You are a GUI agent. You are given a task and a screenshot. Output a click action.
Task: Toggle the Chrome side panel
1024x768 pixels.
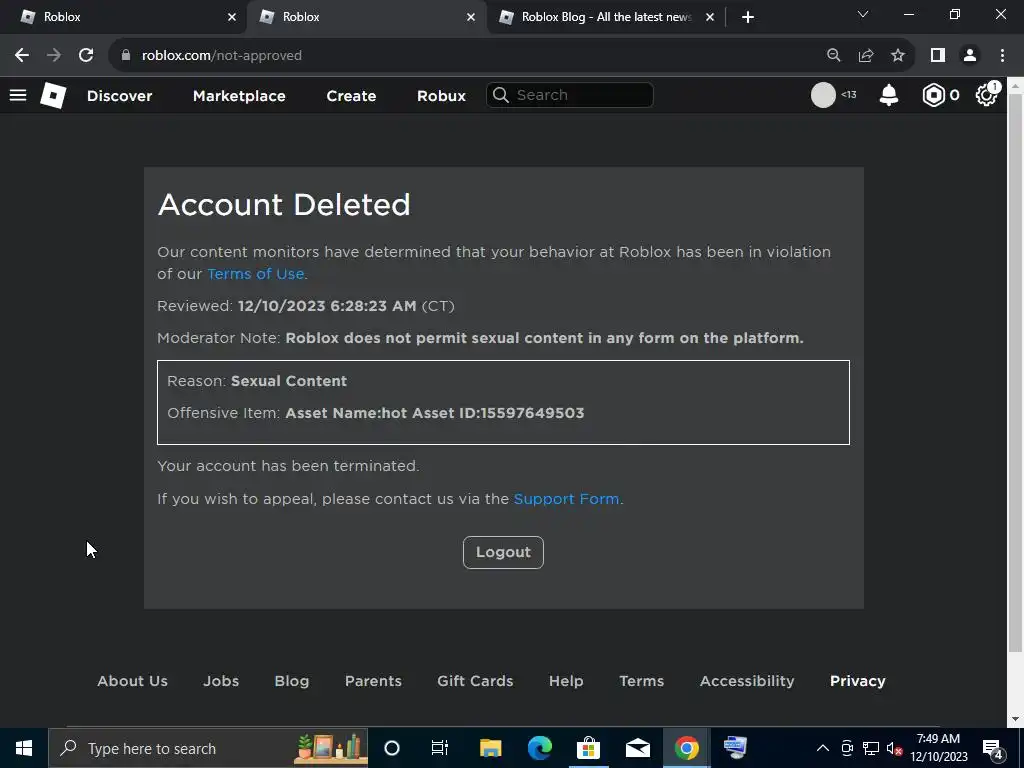click(x=938, y=56)
